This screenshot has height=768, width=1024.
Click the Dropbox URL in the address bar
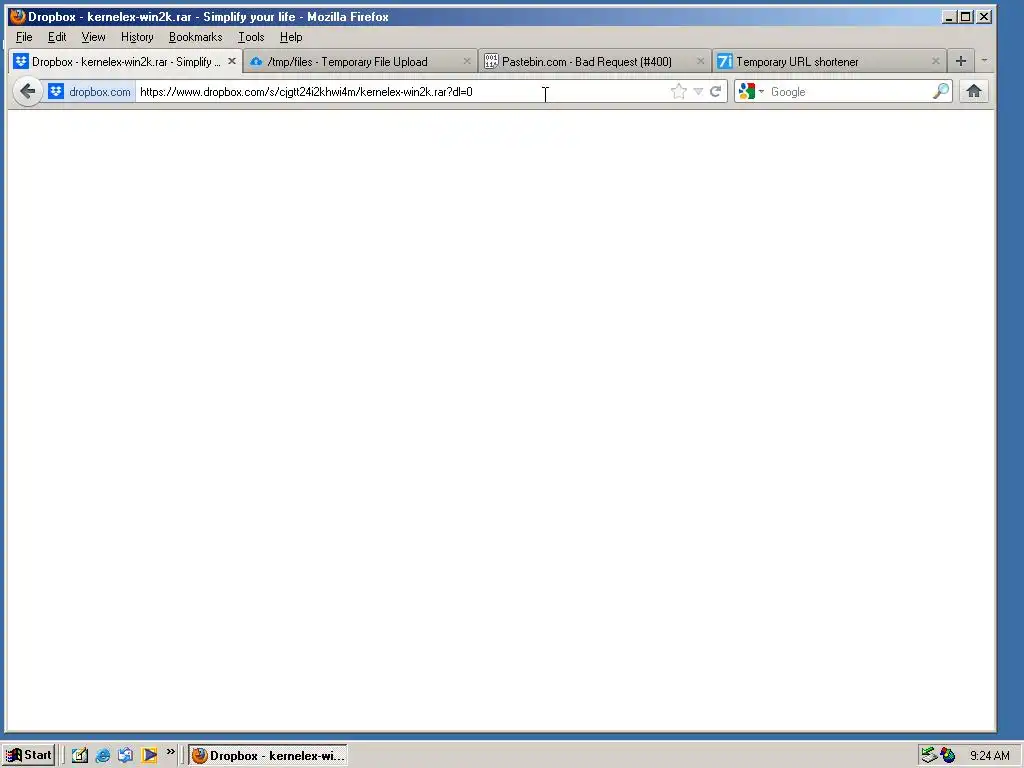306,92
